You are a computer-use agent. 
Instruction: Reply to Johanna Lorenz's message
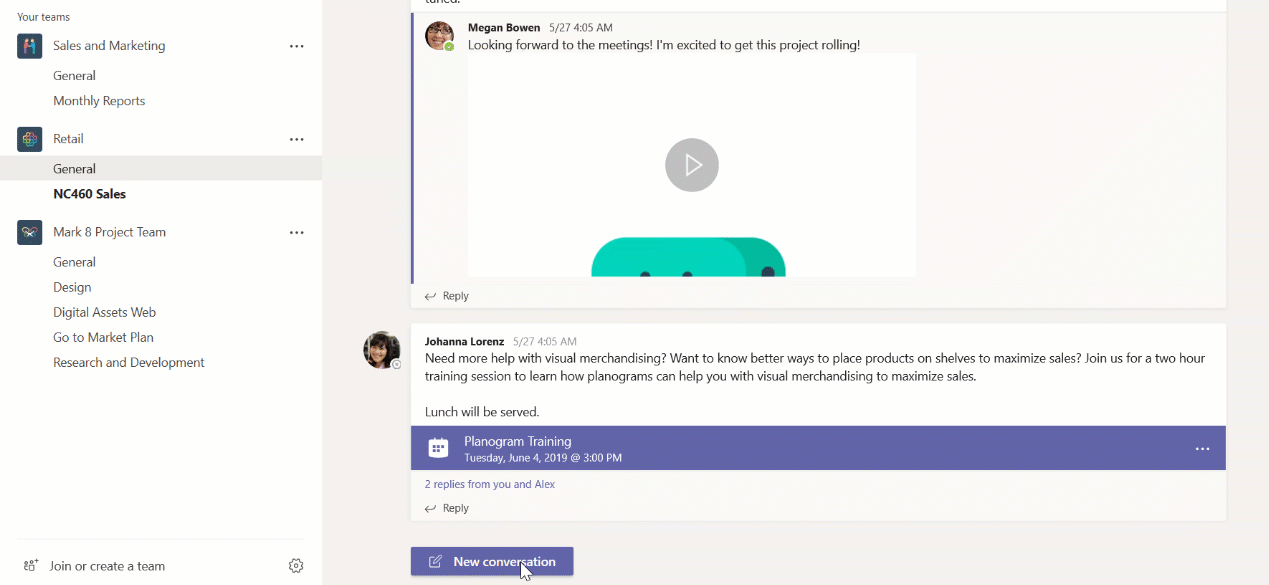point(446,507)
